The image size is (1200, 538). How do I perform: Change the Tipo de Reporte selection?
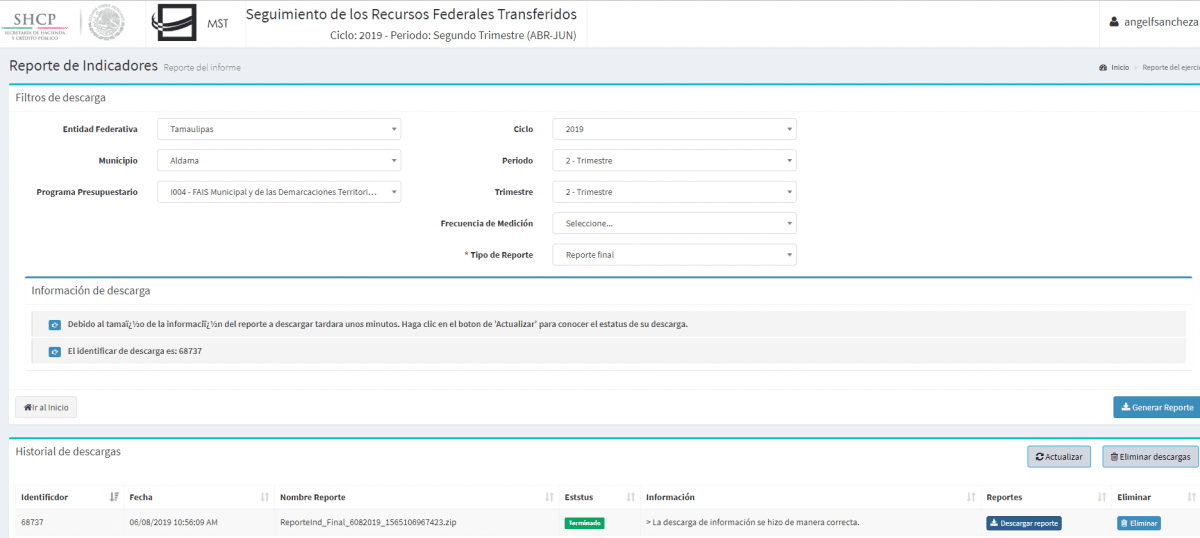coord(674,255)
